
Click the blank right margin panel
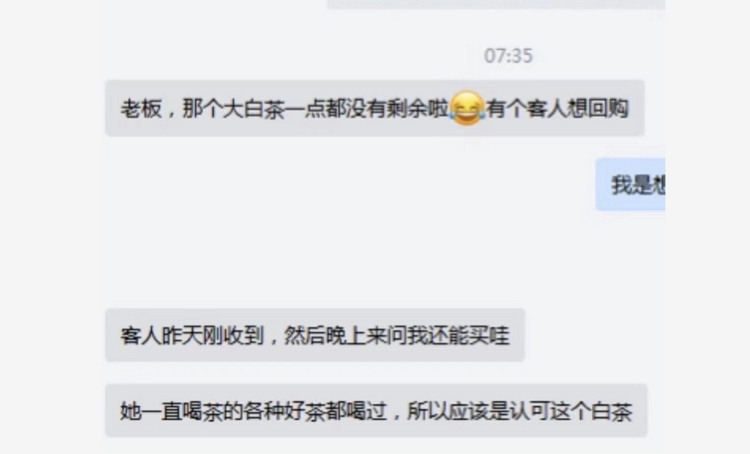[707, 227]
